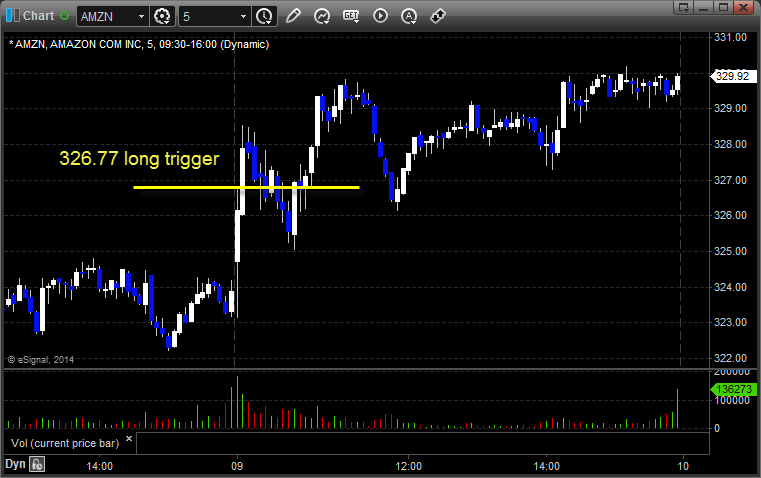The image size is (761, 478).
Task: Click the 325.00 price axis label
Action: coord(730,251)
